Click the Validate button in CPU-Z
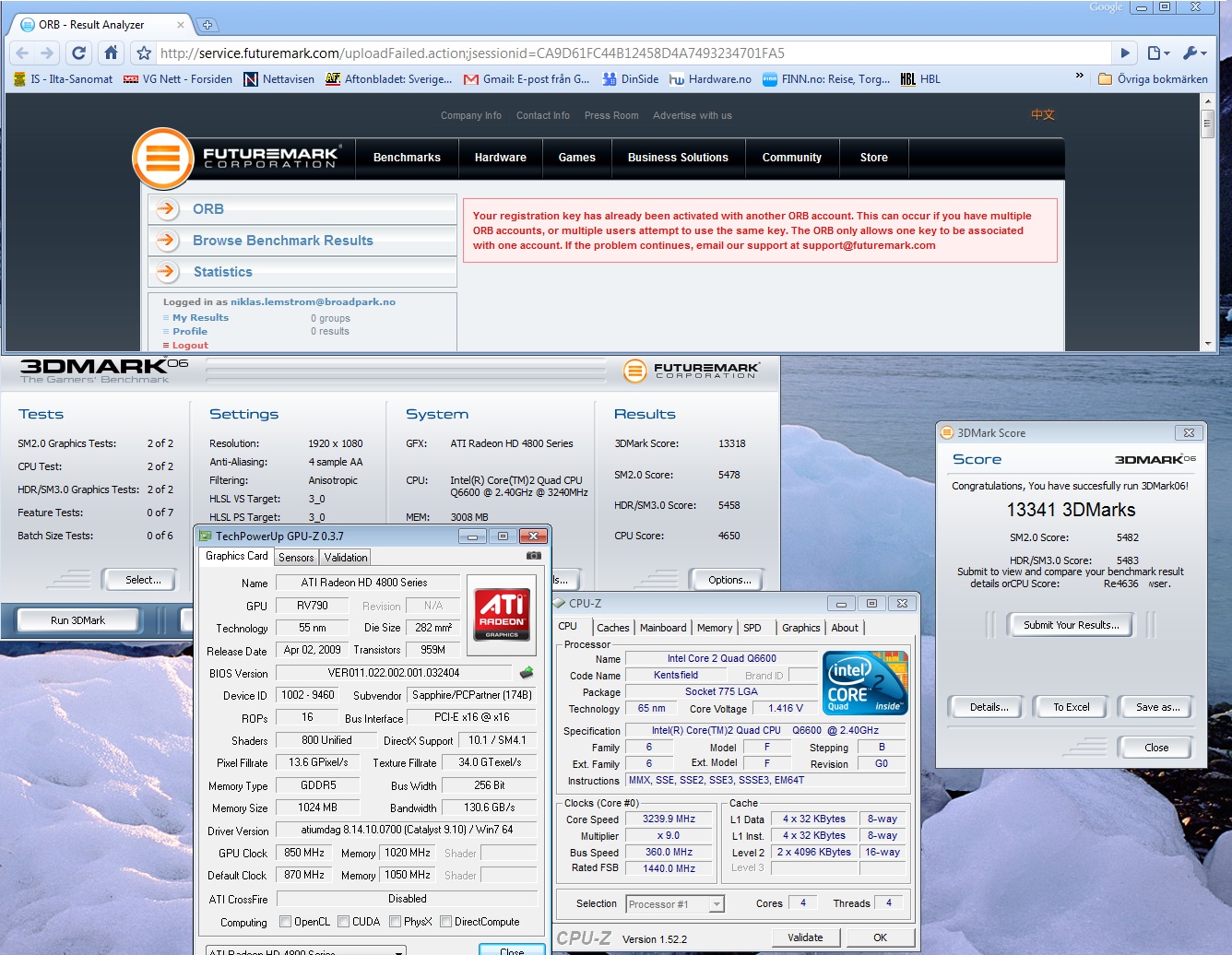The height and width of the screenshot is (955, 1232). coord(805,937)
